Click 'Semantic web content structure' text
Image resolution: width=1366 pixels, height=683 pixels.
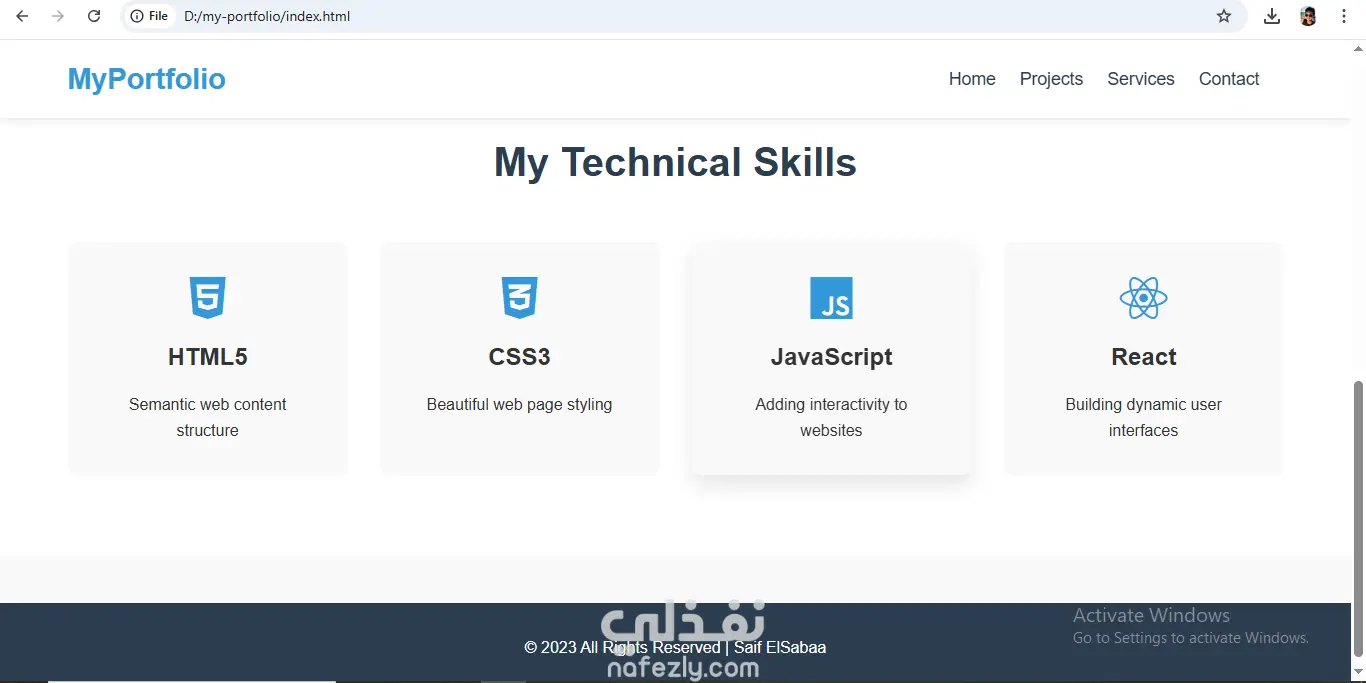coord(208,417)
